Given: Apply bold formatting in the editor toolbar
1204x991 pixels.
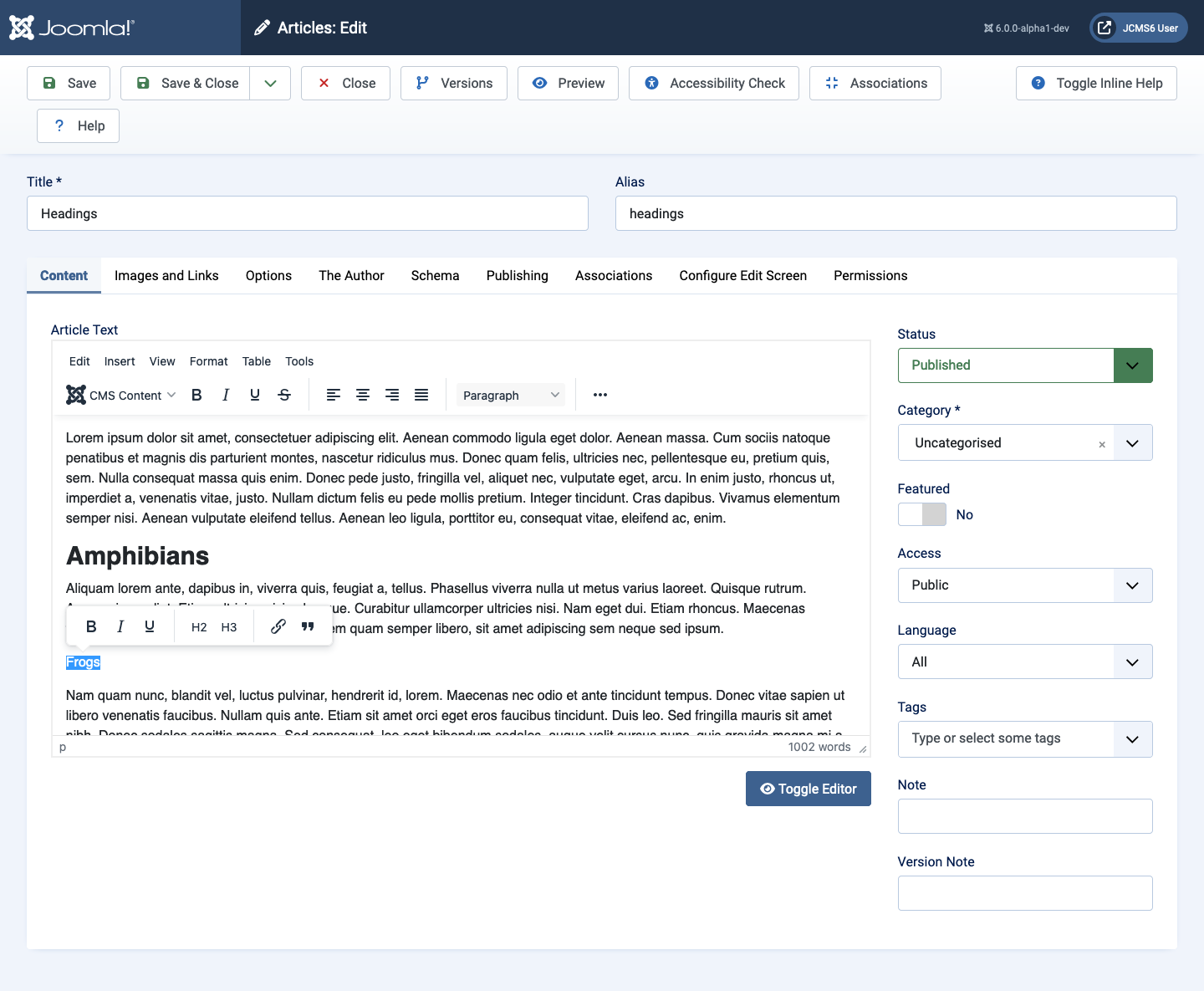Looking at the screenshot, I should click(196, 395).
